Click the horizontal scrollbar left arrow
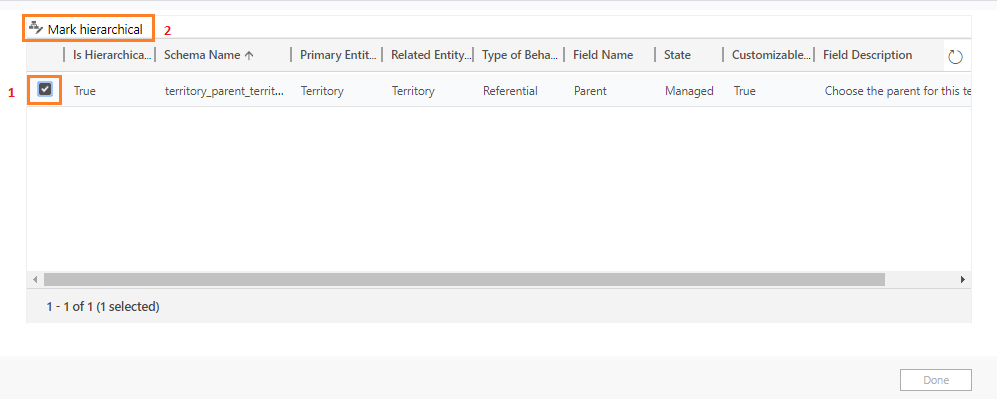Screen dimensions: 997x399 tap(35, 280)
